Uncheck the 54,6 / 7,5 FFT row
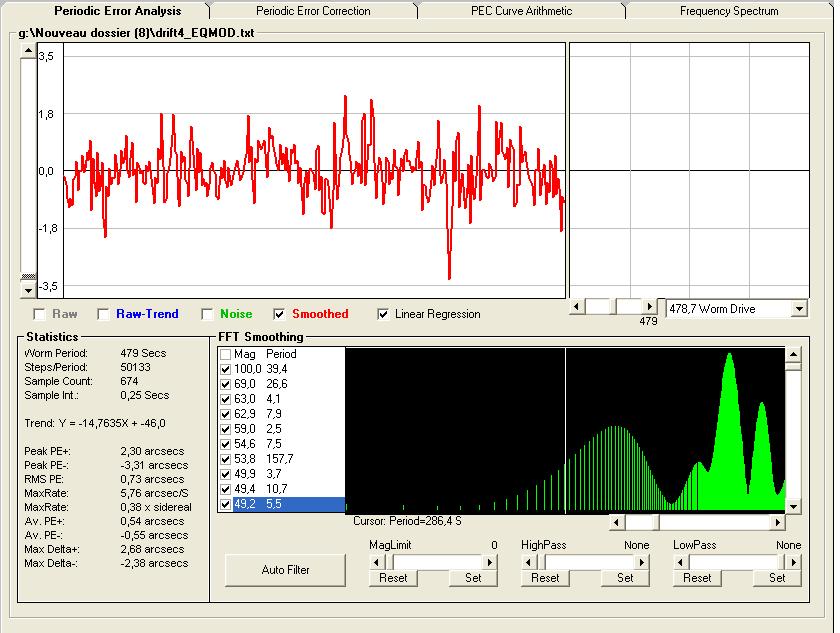 [x=226, y=444]
